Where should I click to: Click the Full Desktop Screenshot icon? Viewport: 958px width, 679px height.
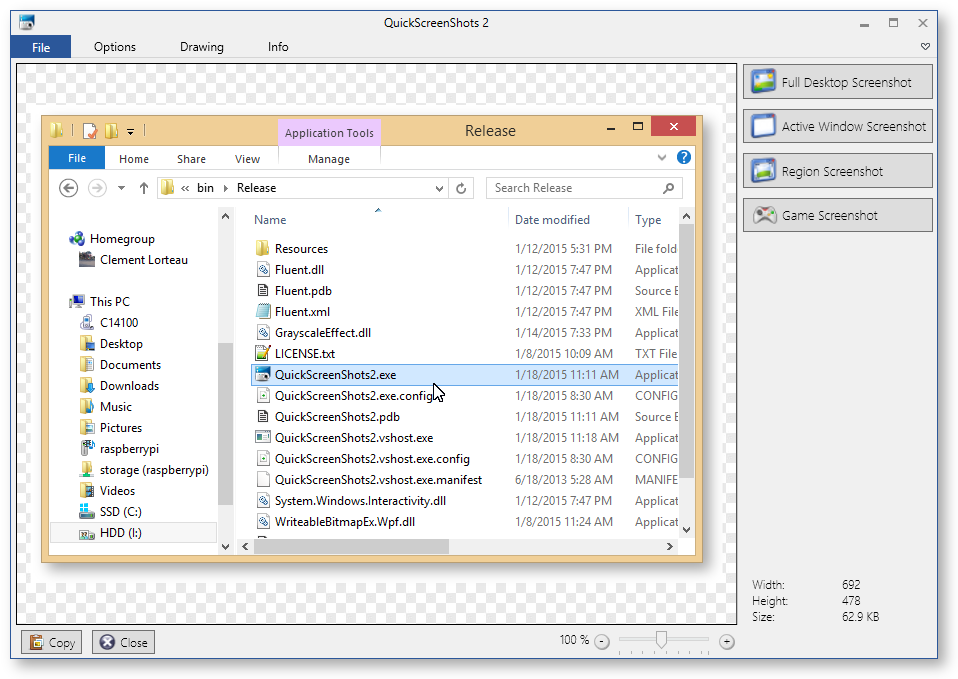pyautogui.click(x=765, y=82)
